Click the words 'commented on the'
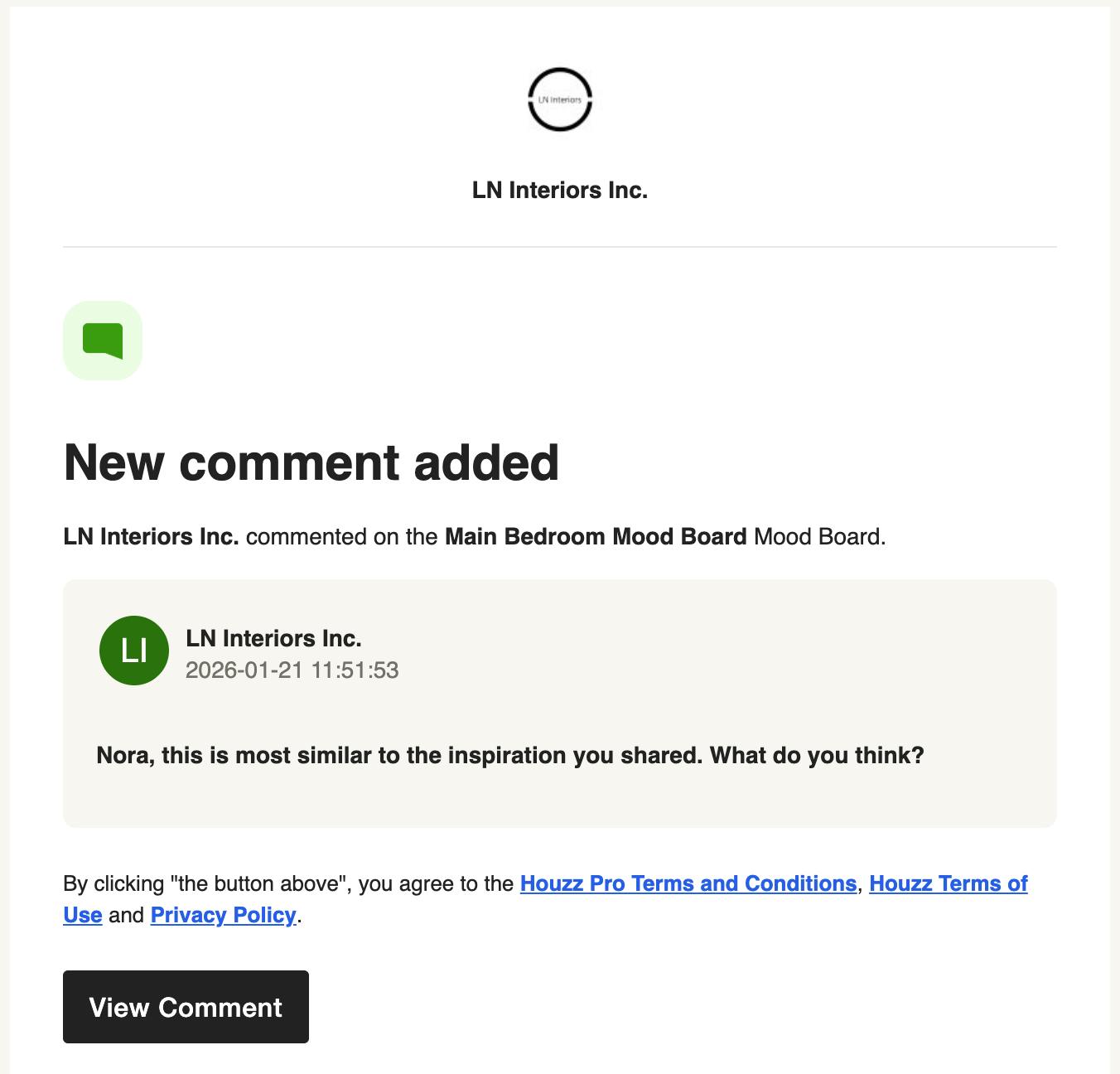The image size is (1120, 1074). (341, 537)
